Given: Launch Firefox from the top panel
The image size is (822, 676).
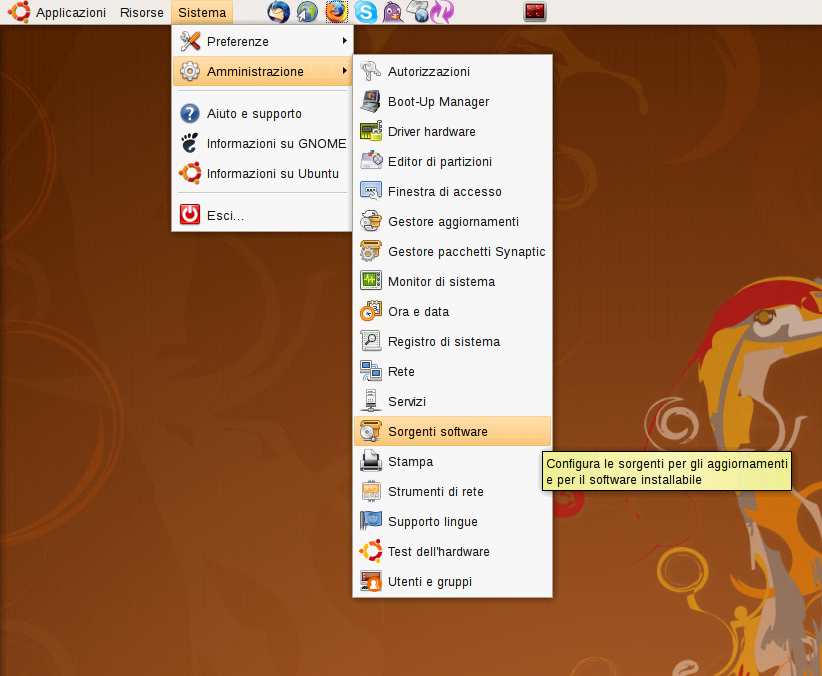Looking at the screenshot, I should coord(337,12).
